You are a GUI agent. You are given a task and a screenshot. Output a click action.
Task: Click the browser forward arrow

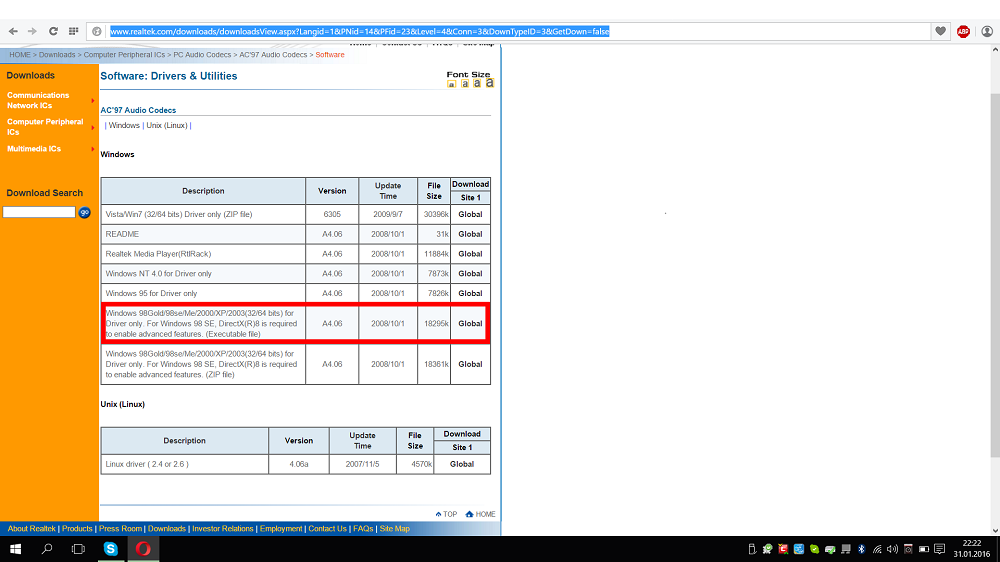point(32,31)
